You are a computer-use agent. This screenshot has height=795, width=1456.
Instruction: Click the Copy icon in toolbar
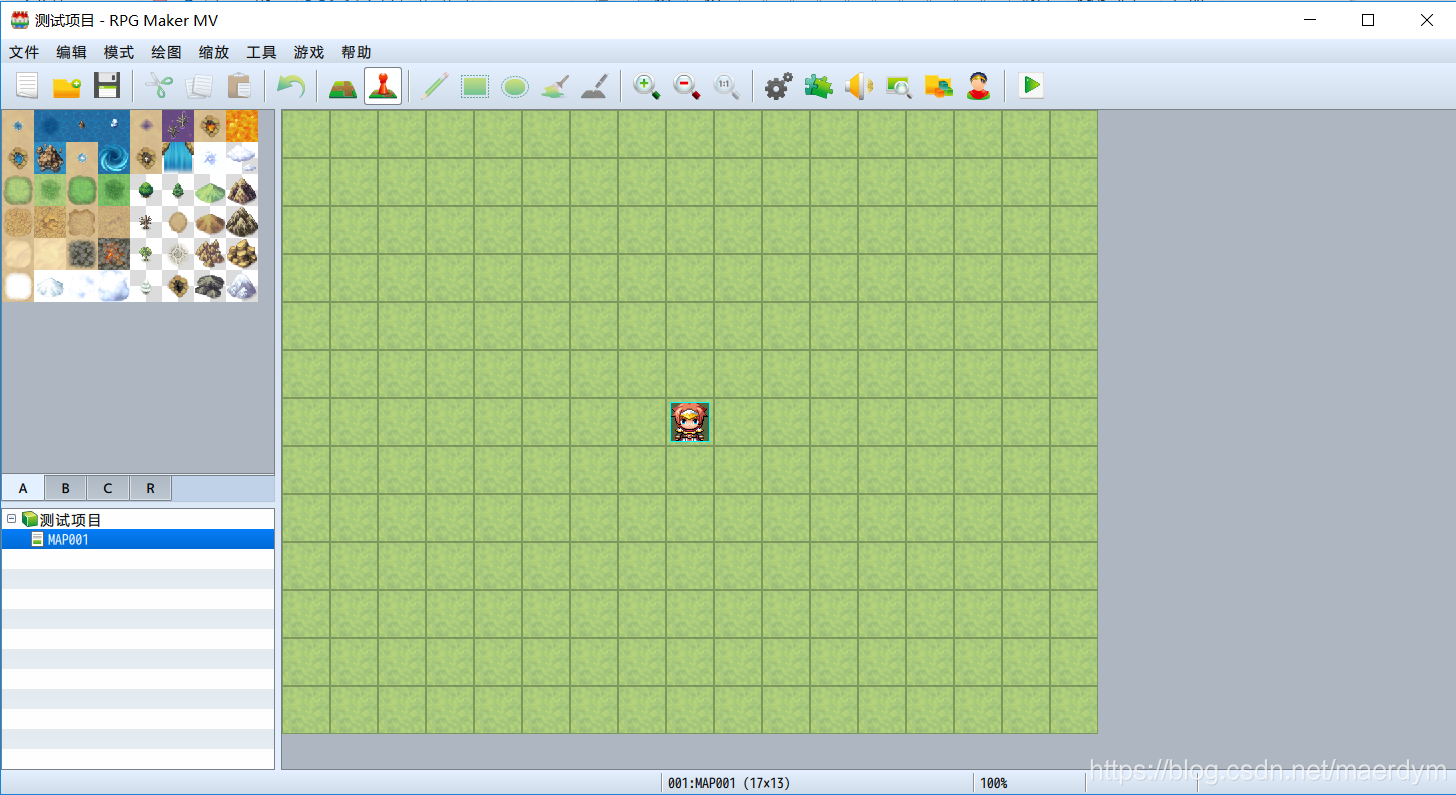coord(199,86)
